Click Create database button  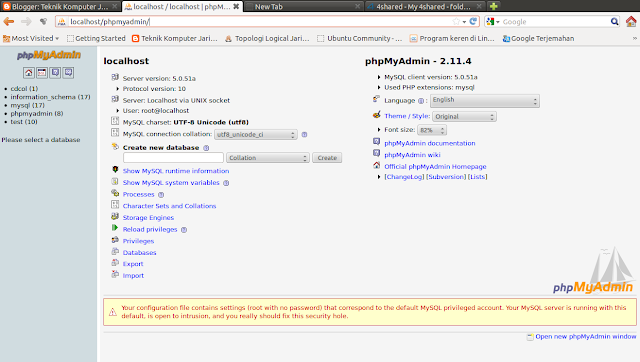[x=327, y=158]
